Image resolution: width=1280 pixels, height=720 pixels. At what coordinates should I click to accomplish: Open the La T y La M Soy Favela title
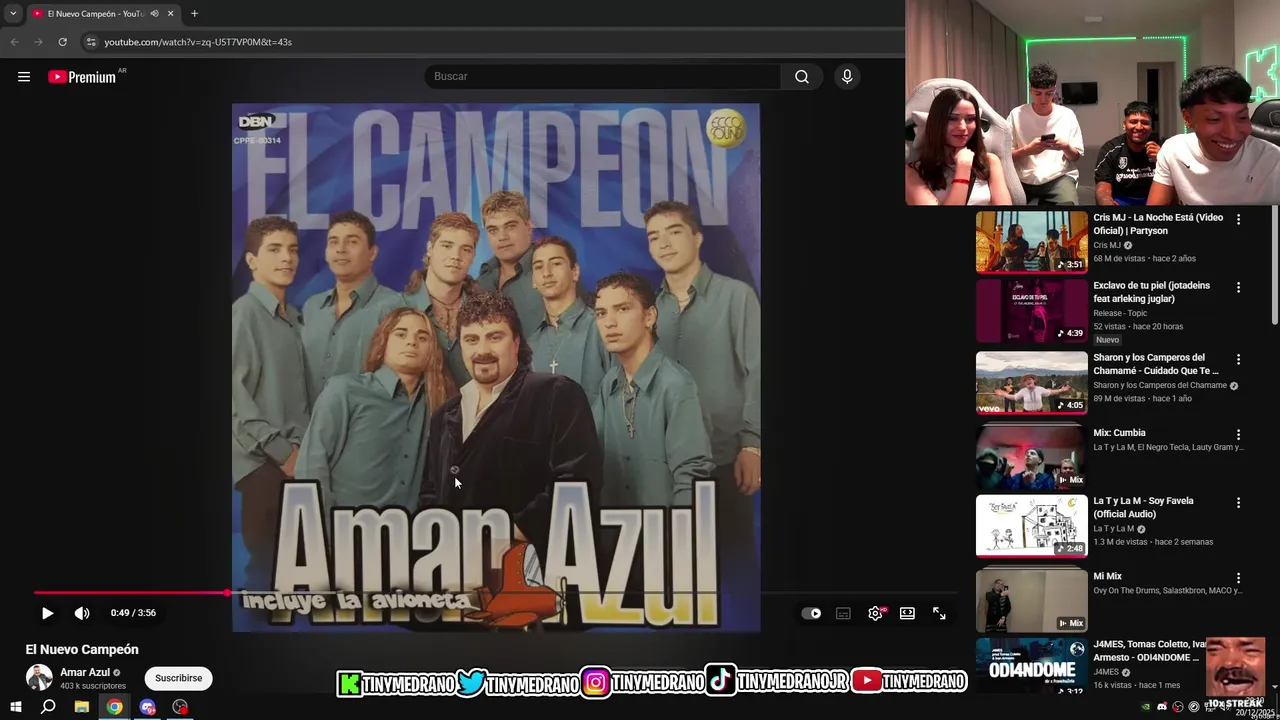point(1143,507)
